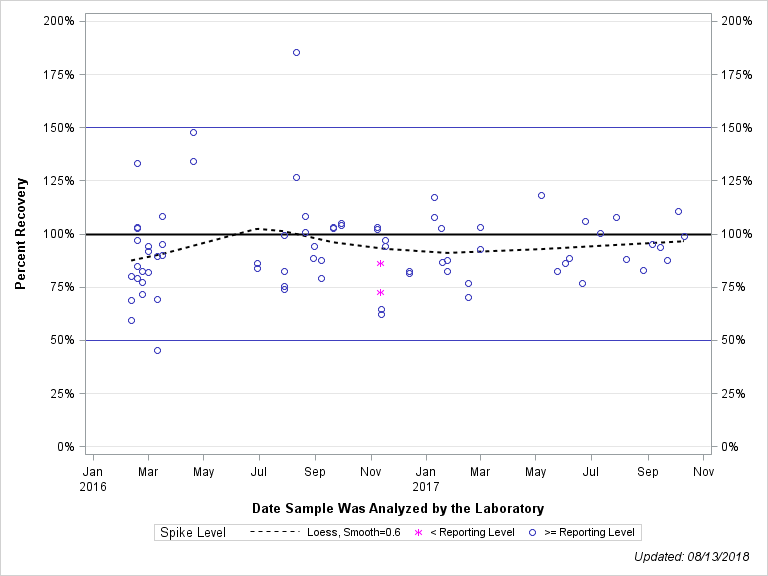This screenshot has width=768, height=576.
Task: Click the 'Updated: 08/13/2018' note
Action: pos(692,557)
